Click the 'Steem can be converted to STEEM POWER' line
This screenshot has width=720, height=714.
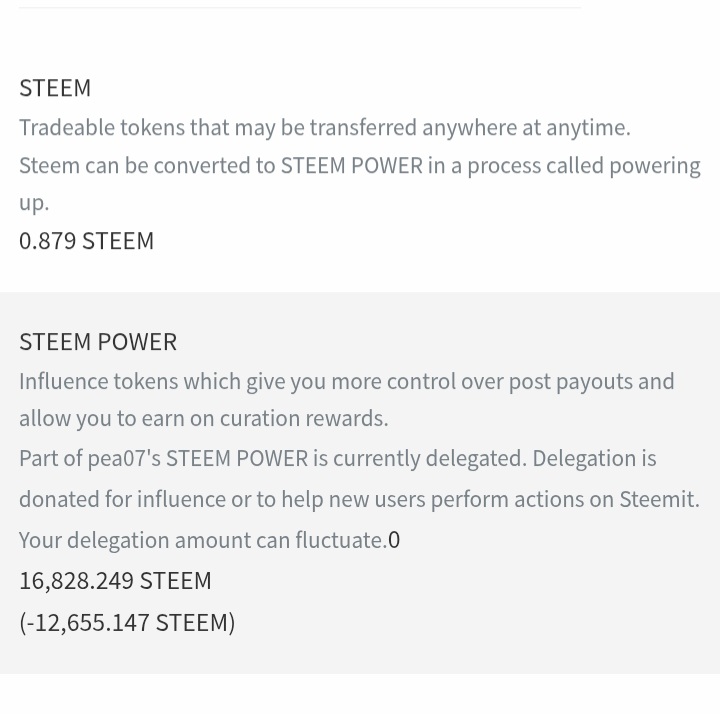(360, 166)
